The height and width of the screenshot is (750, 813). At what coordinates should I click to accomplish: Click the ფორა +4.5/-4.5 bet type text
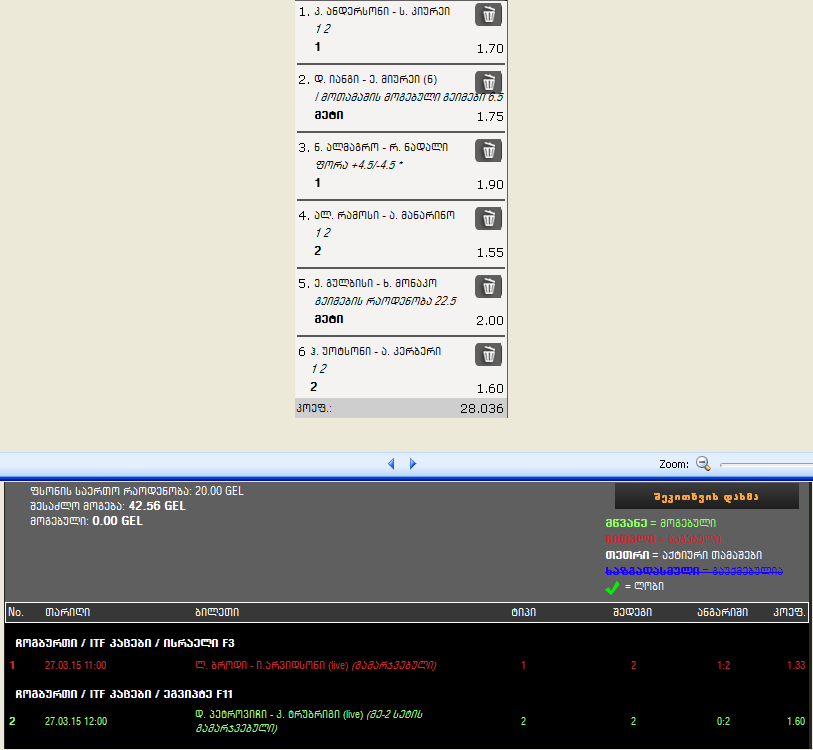[359, 165]
